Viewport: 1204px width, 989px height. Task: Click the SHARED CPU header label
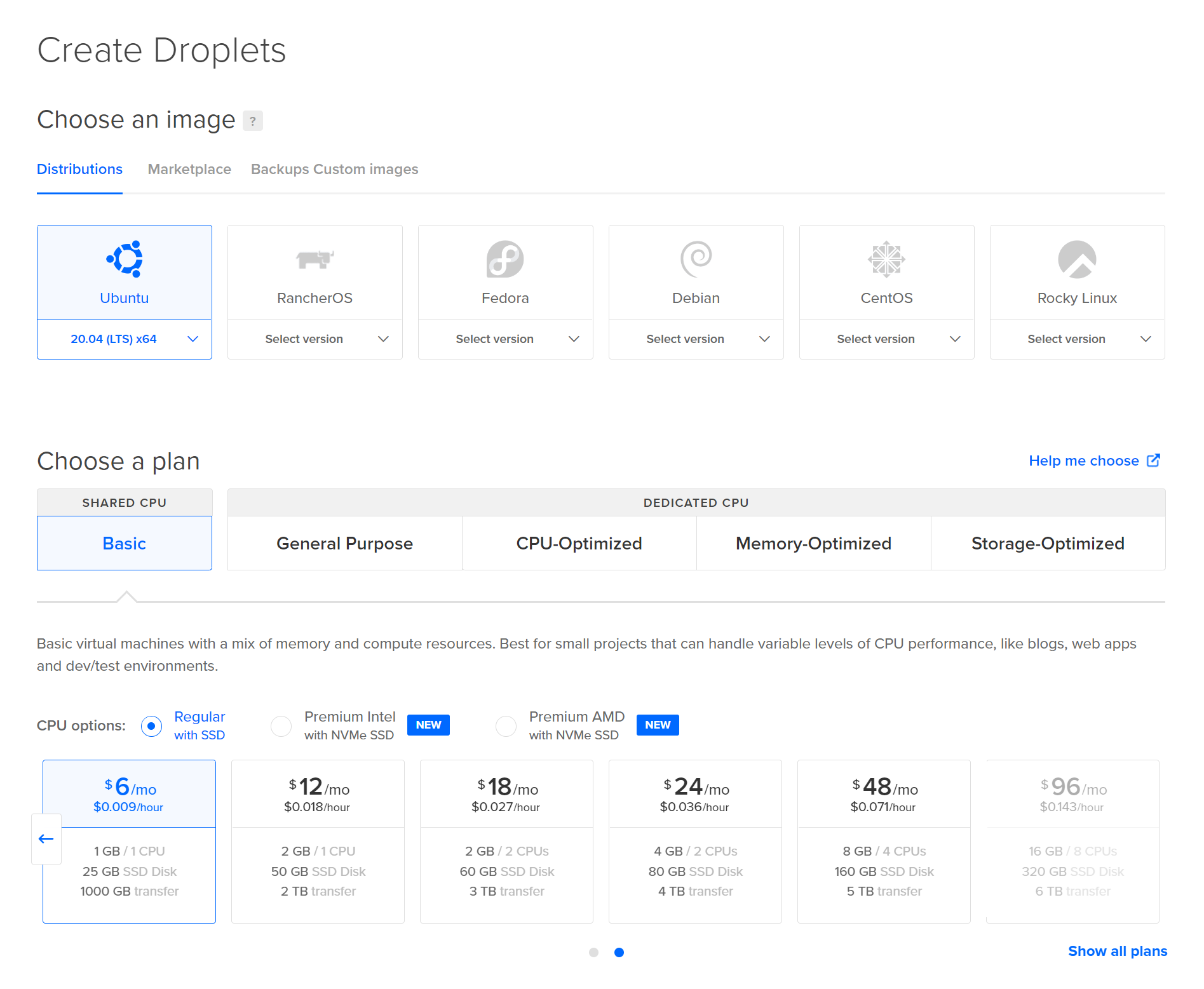point(125,502)
